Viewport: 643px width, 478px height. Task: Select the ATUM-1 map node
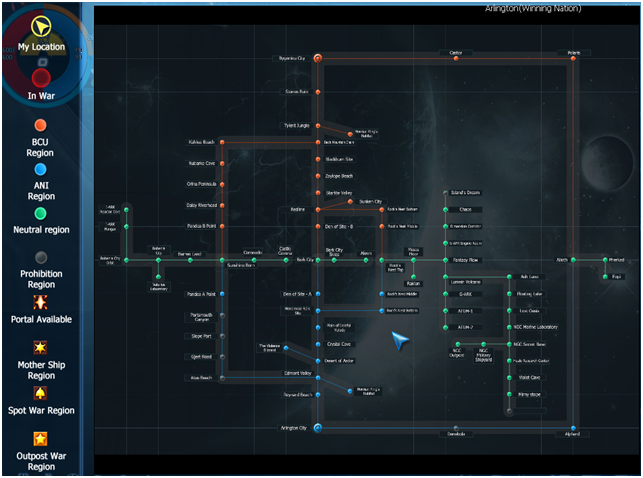click(x=445, y=311)
